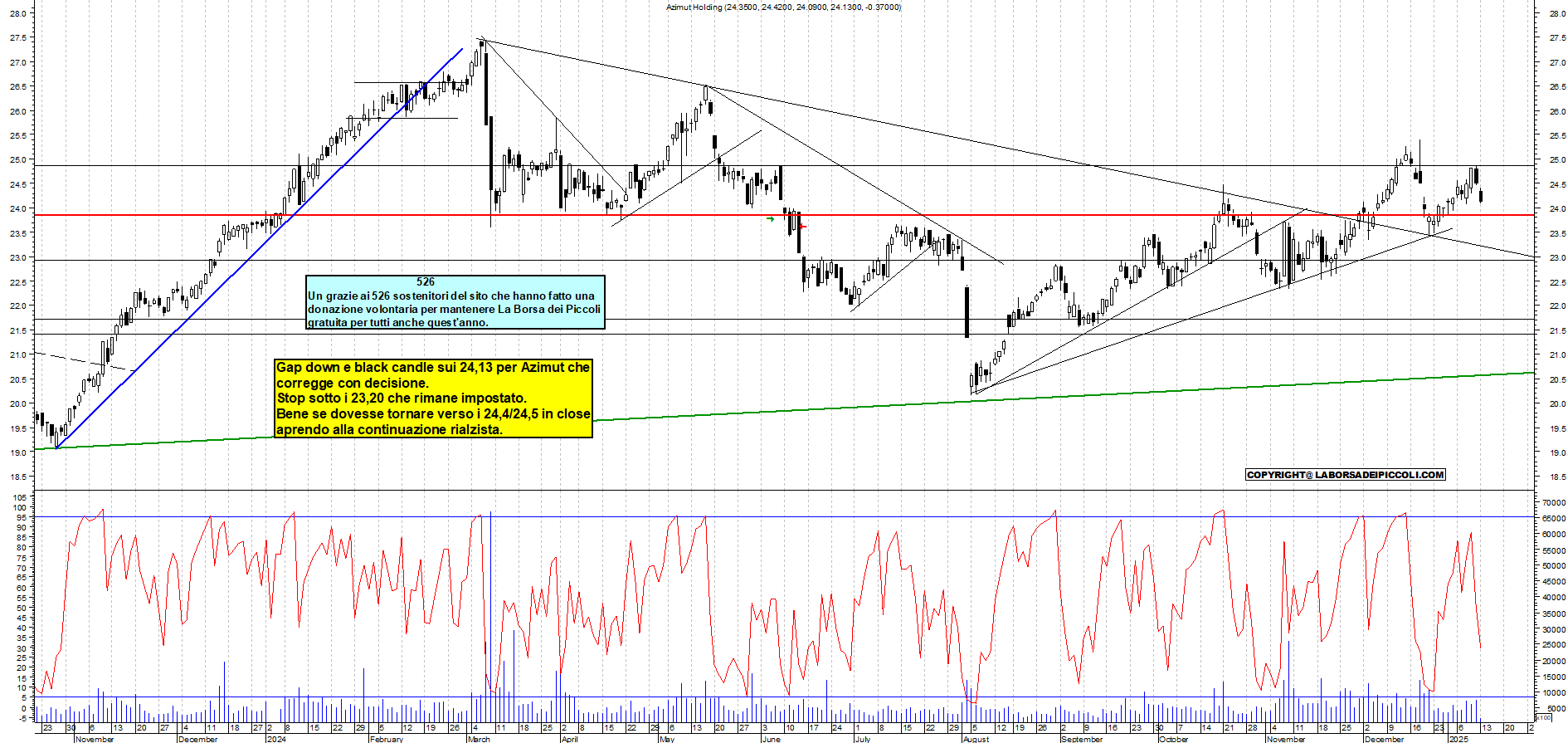Click the '70000' volume scale label

1554,503
